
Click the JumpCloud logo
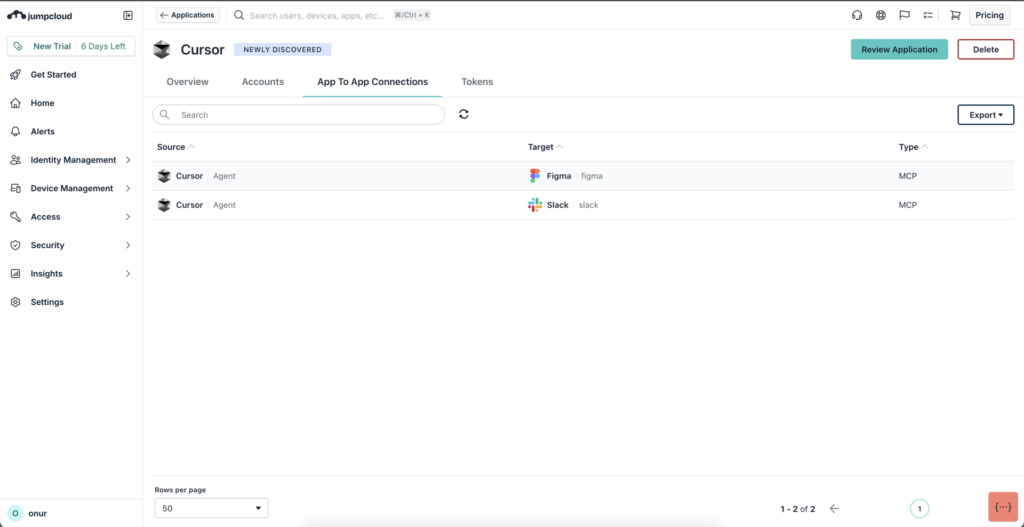point(40,16)
